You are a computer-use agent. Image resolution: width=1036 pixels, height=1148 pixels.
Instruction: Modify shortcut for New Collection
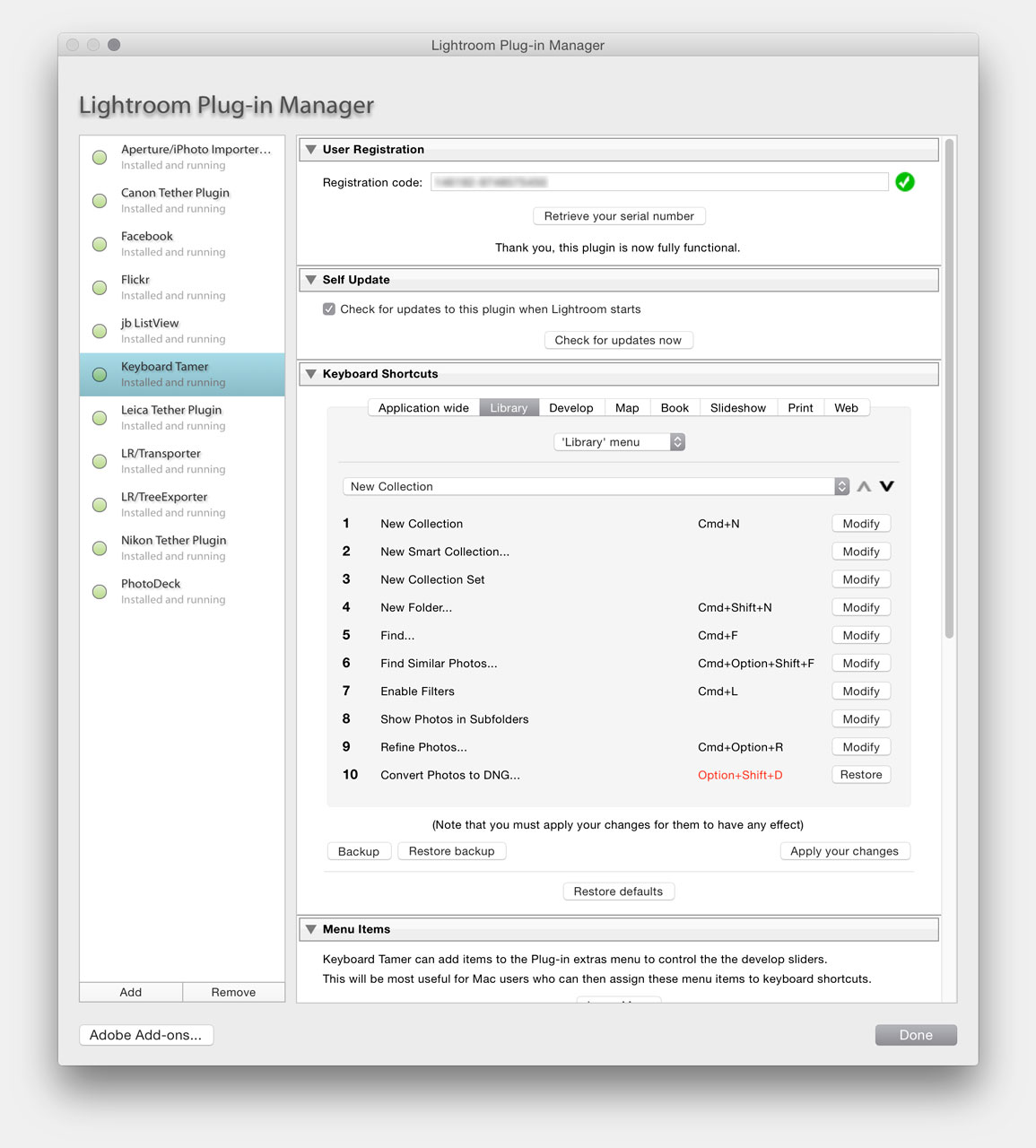861,524
